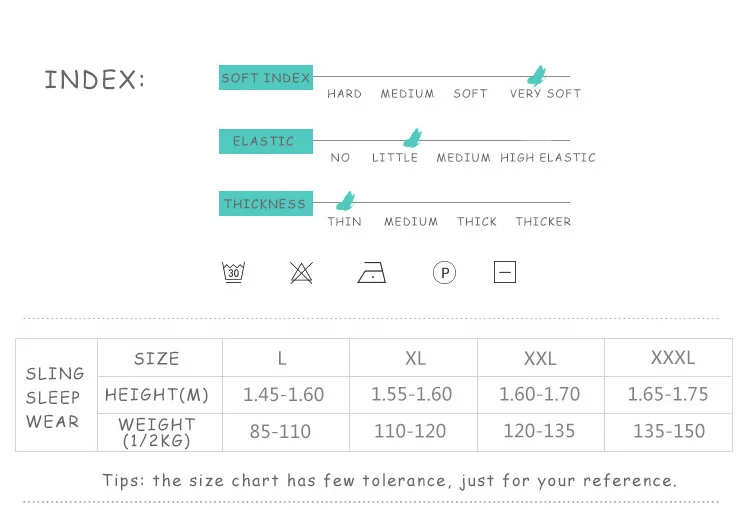Click the ELASTIC teal label
Image resolution: width=750 pixels, height=510 pixels.
(266, 141)
